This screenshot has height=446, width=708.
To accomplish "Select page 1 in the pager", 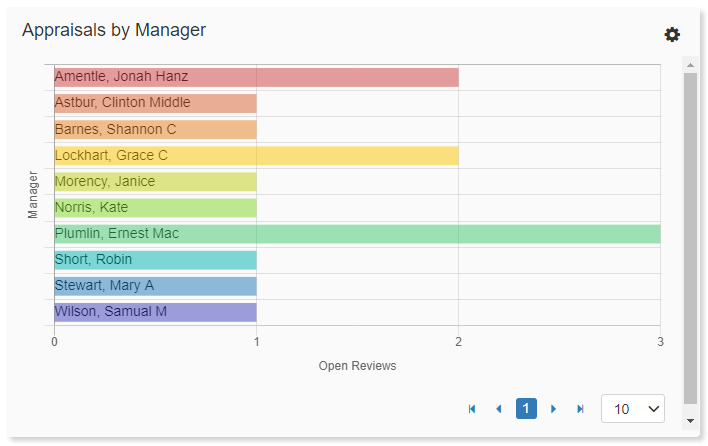I will [526, 409].
